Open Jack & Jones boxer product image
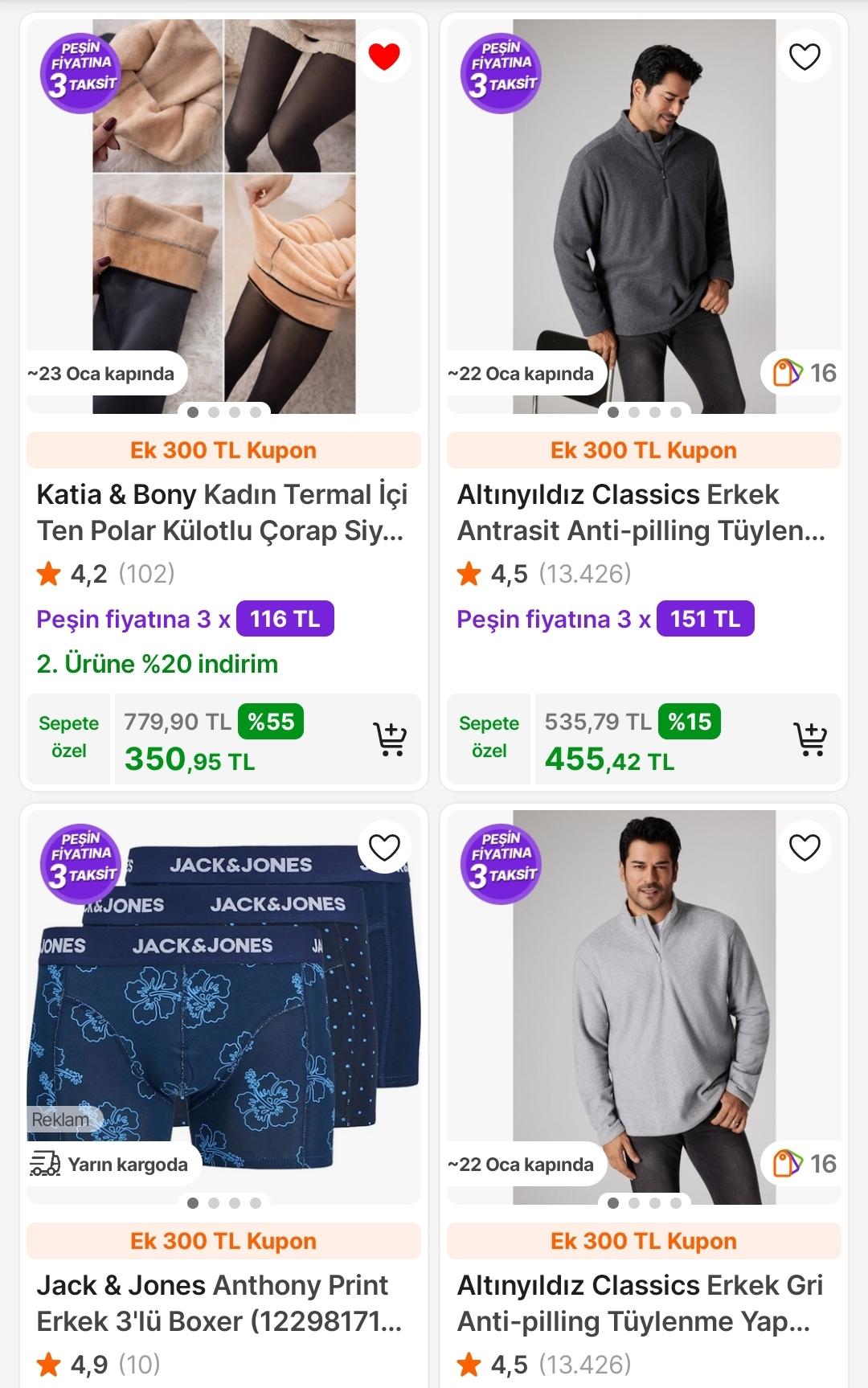Image resolution: width=868 pixels, height=1388 pixels. coord(223,1005)
